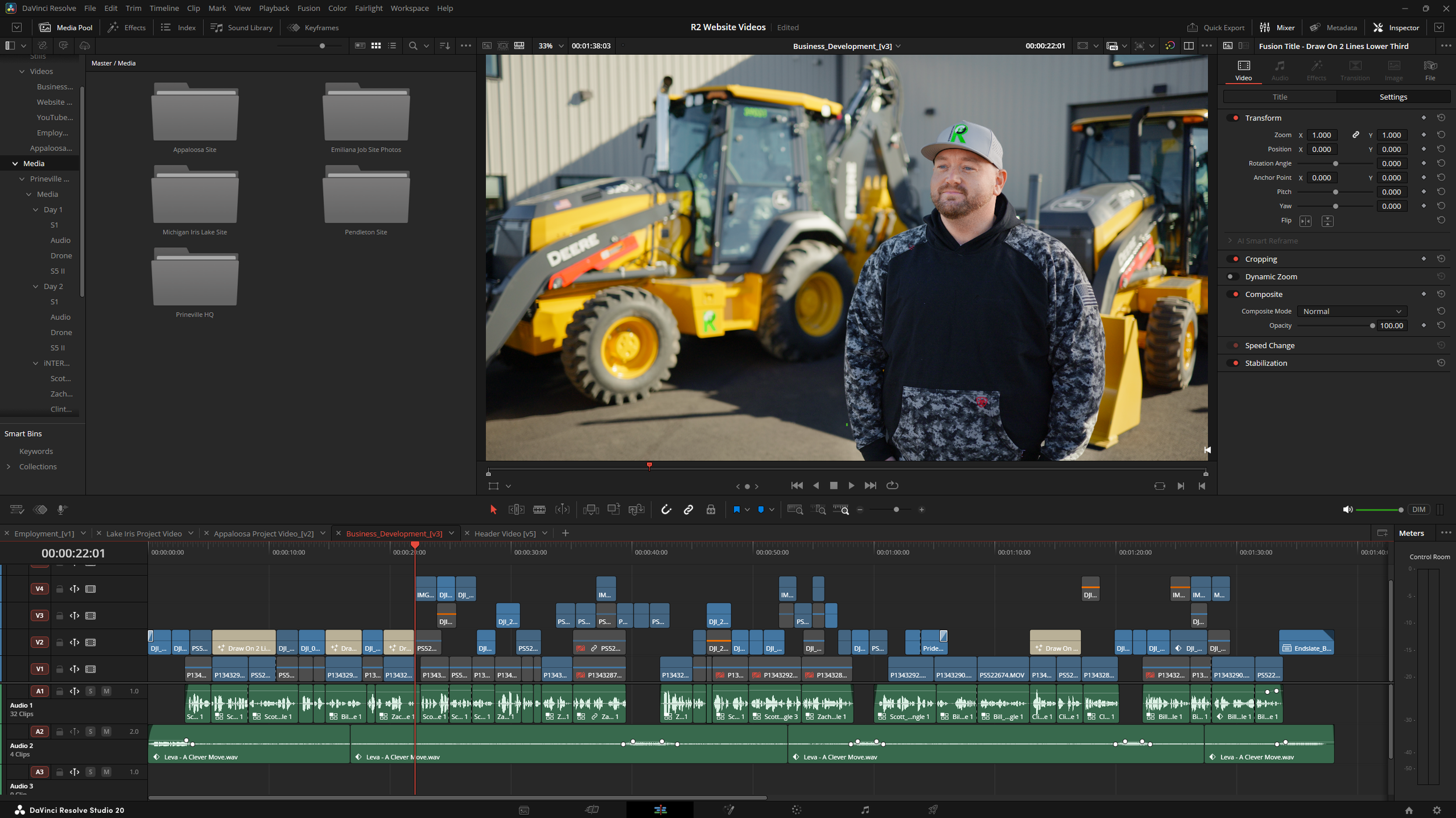Open the Pendleton Site folder thumbnail

pos(366,198)
